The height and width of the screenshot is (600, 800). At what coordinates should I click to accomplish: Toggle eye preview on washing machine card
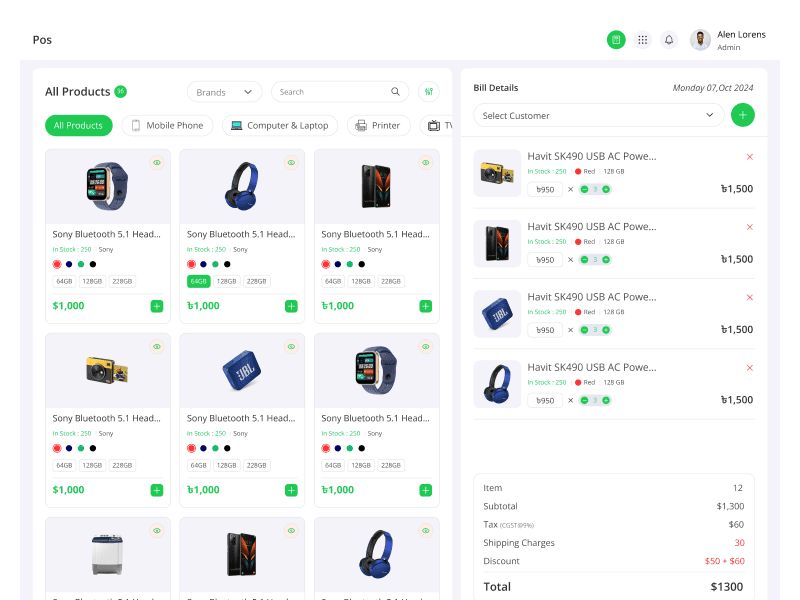[x=157, y=531]
